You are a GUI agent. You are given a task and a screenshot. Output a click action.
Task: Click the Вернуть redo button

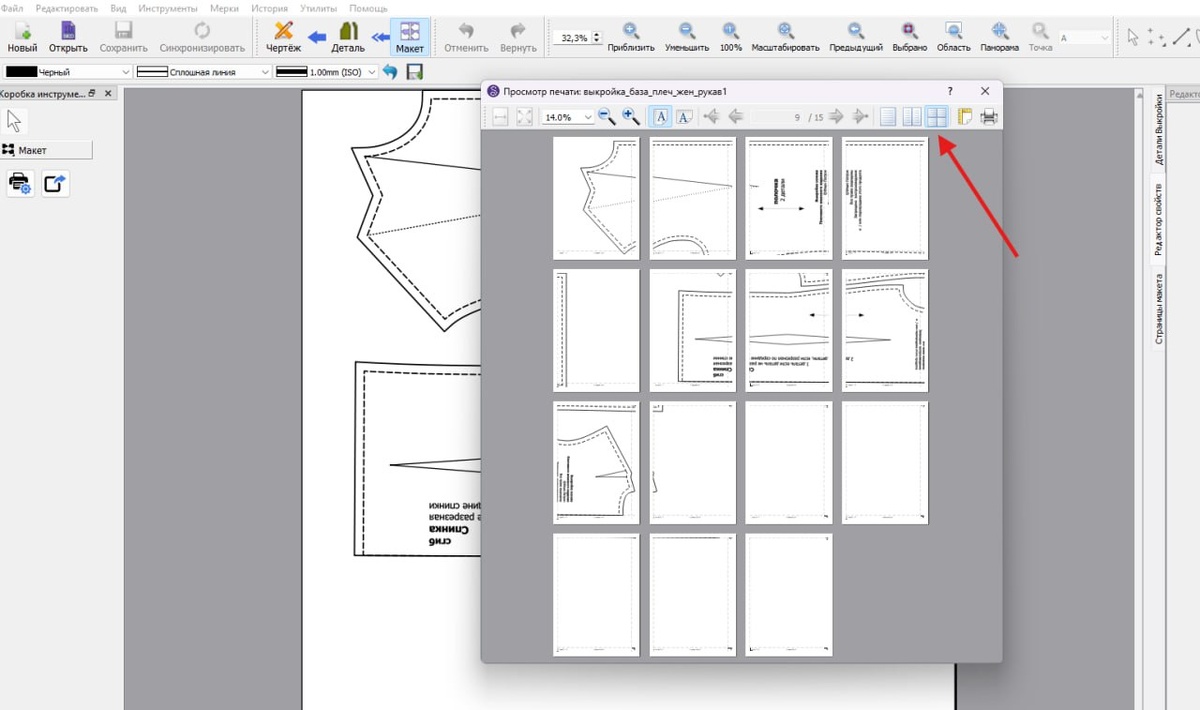pos(518,37)
